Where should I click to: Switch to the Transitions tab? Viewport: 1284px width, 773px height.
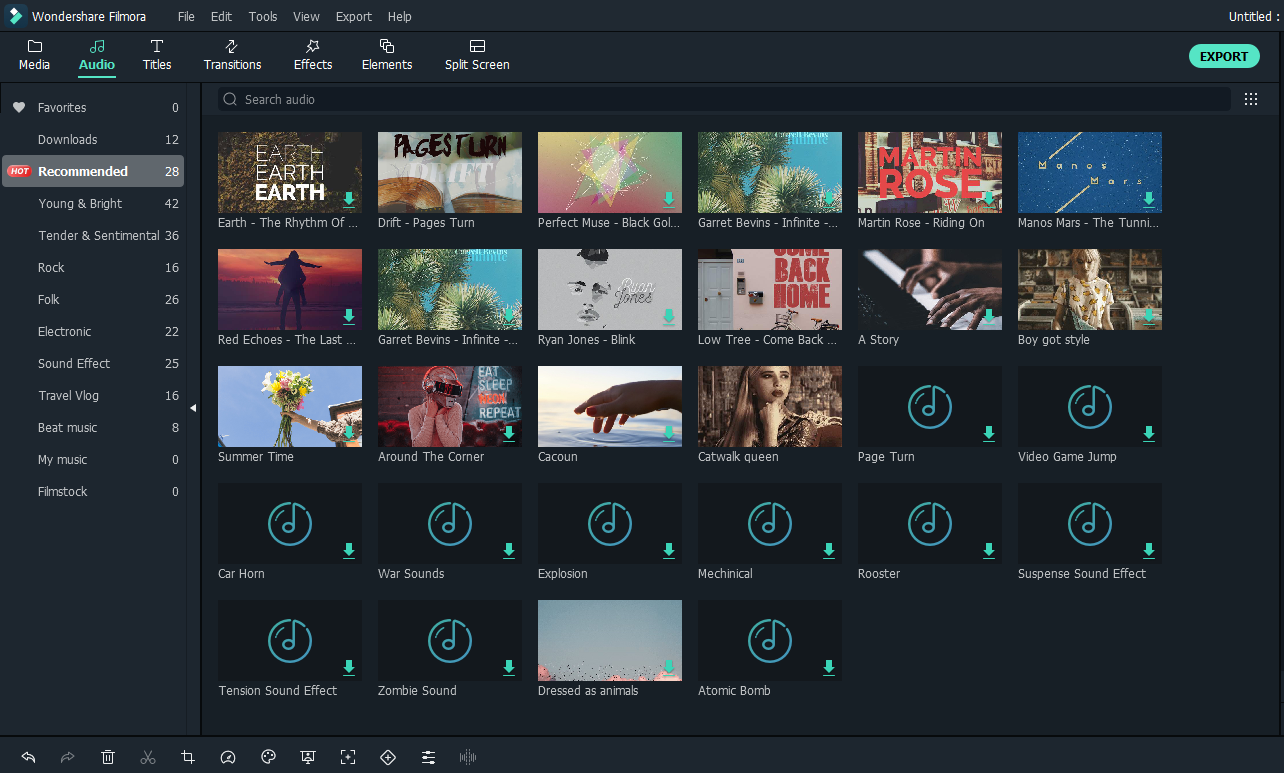[232, 56]
